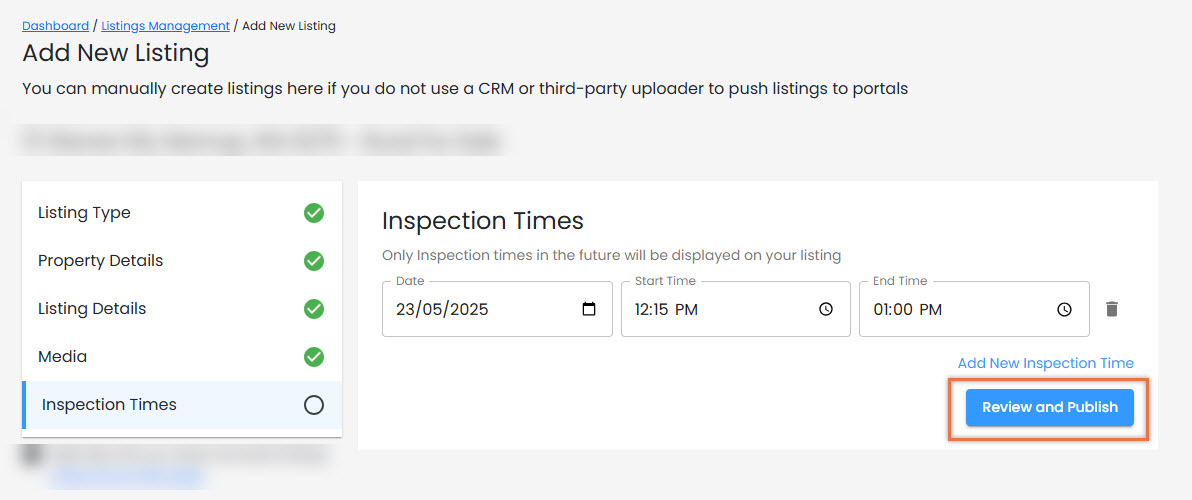Click the Start Time value 12:15 PM
This screenshot has height=500, width=1192.
coord(666,309)
